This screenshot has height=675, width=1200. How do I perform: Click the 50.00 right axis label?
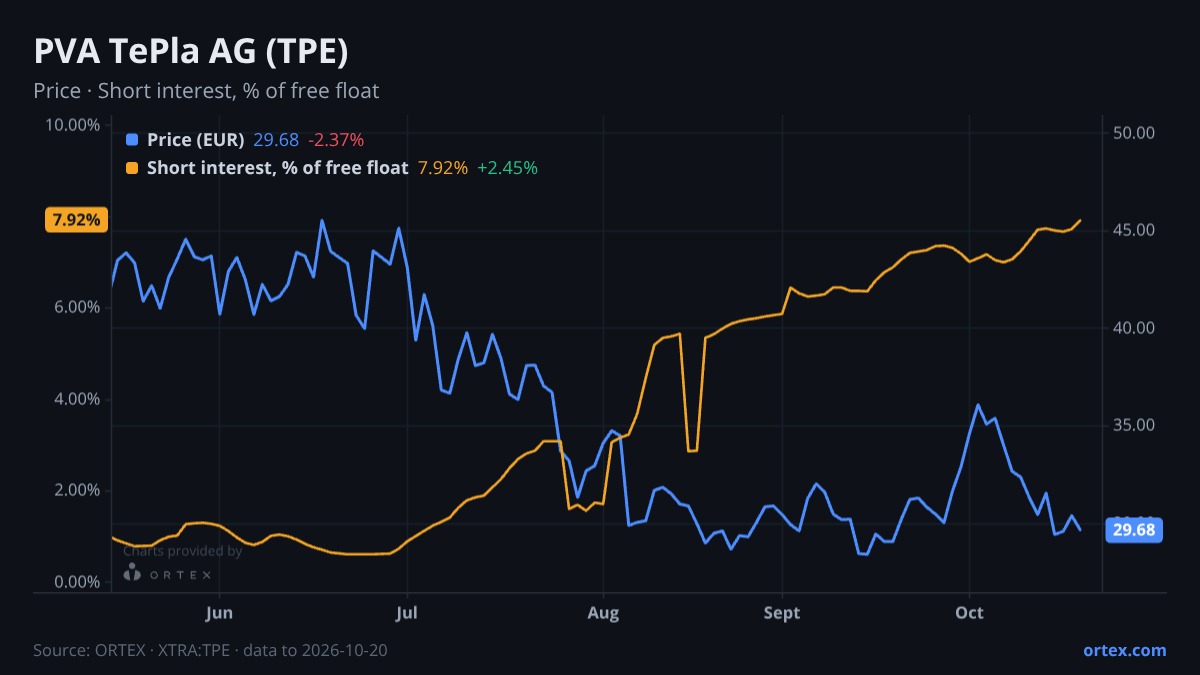[1134, 133]
